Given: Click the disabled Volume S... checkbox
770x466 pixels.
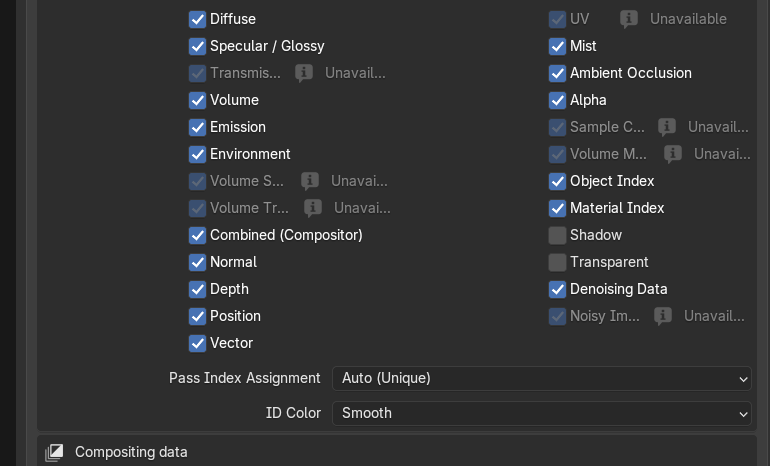Looking at the screenshot, I should (197, 181).
